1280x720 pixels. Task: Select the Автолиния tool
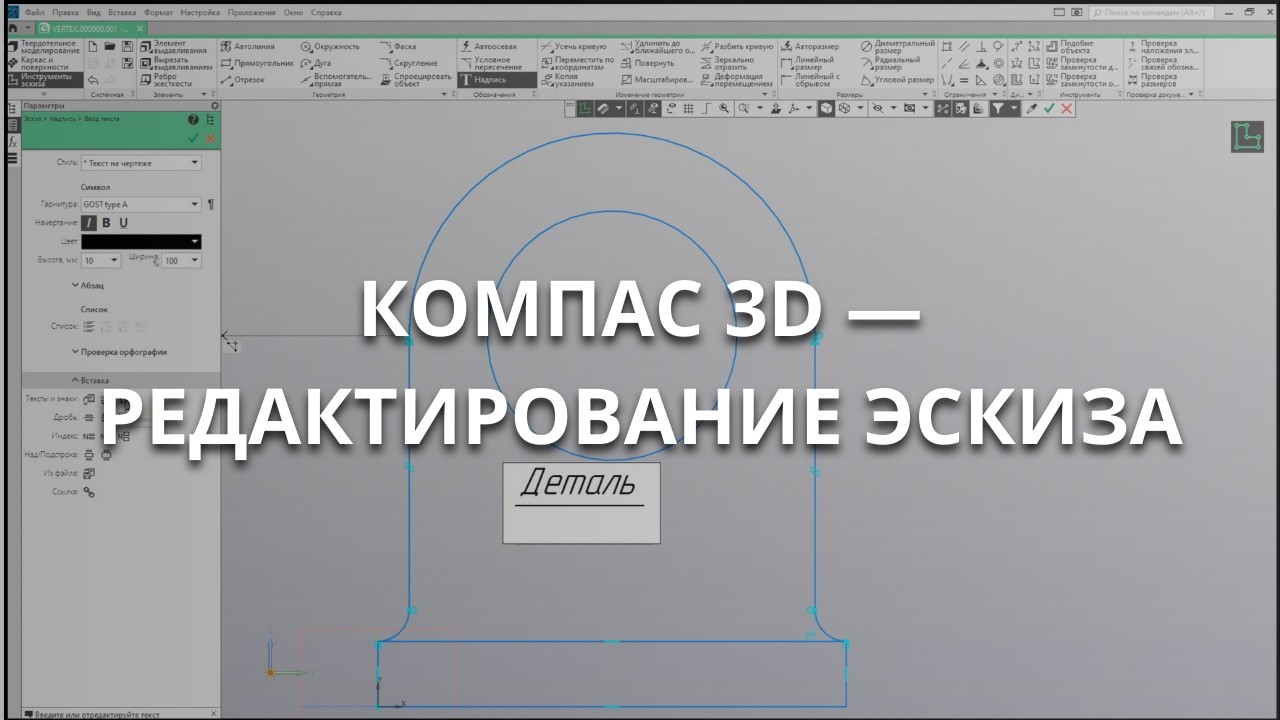pyautogui.click(x=248, y=46)
